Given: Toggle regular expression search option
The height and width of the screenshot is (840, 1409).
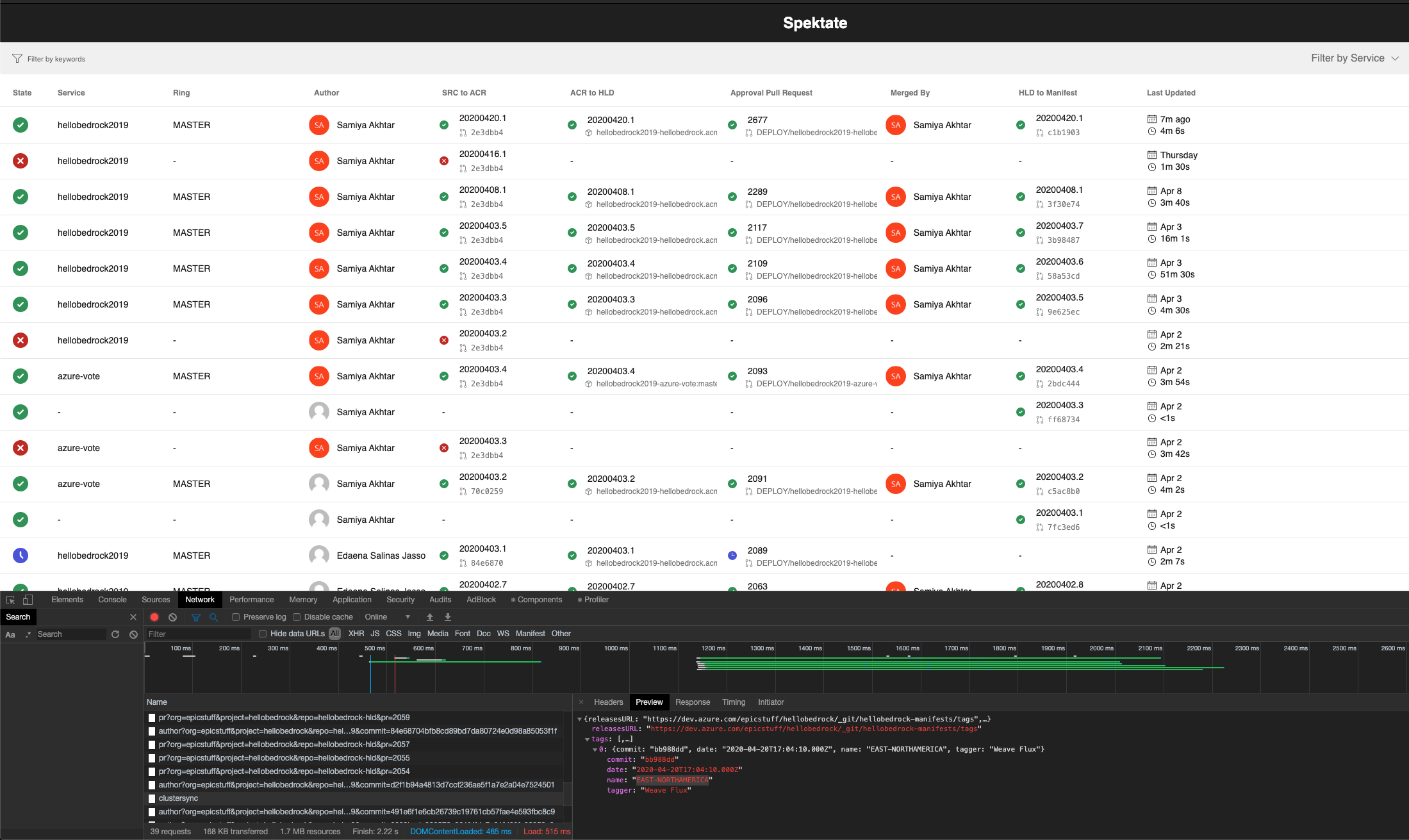Looking at the screenshot, I should 28,634.
